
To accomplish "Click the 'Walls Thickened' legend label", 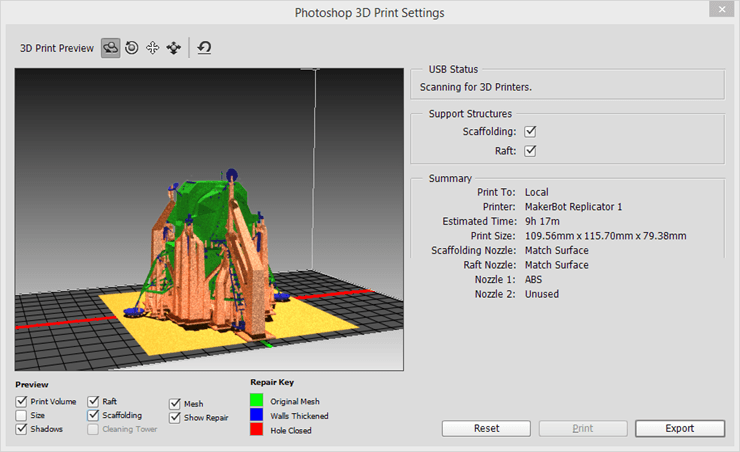I will coord(299,416).
